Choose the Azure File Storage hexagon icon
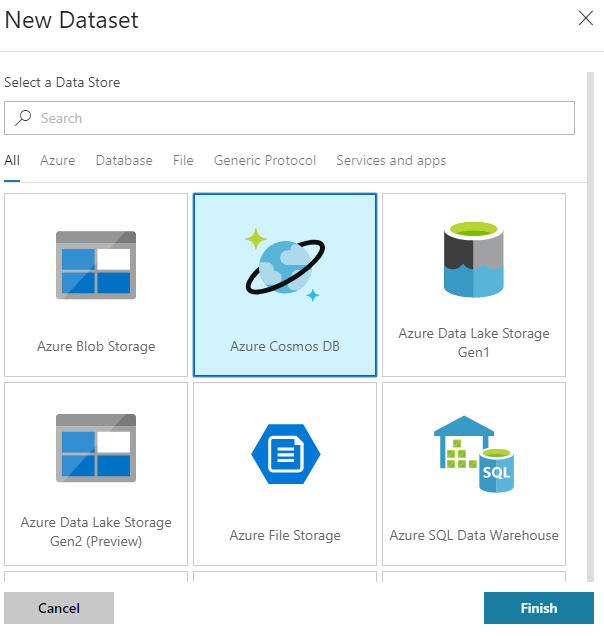The width and height of the screenshot is (604, 636). click(285, 455)
